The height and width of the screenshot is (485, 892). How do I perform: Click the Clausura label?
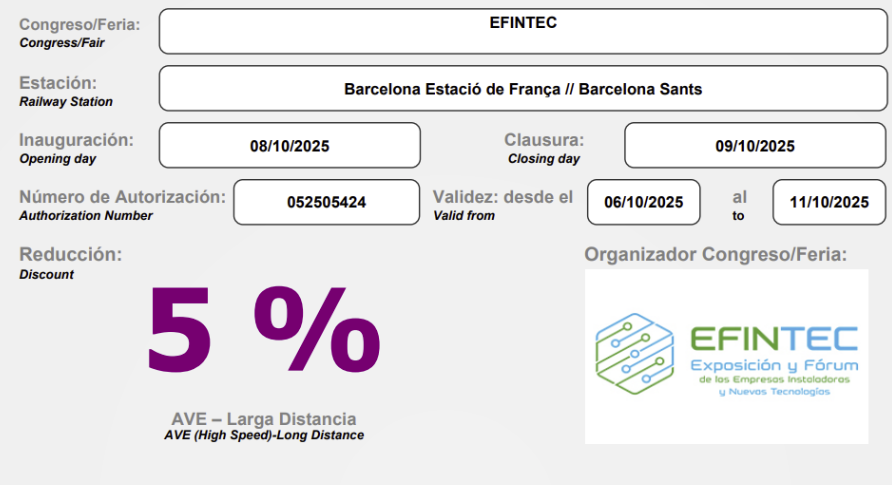(x=544, y=140)
